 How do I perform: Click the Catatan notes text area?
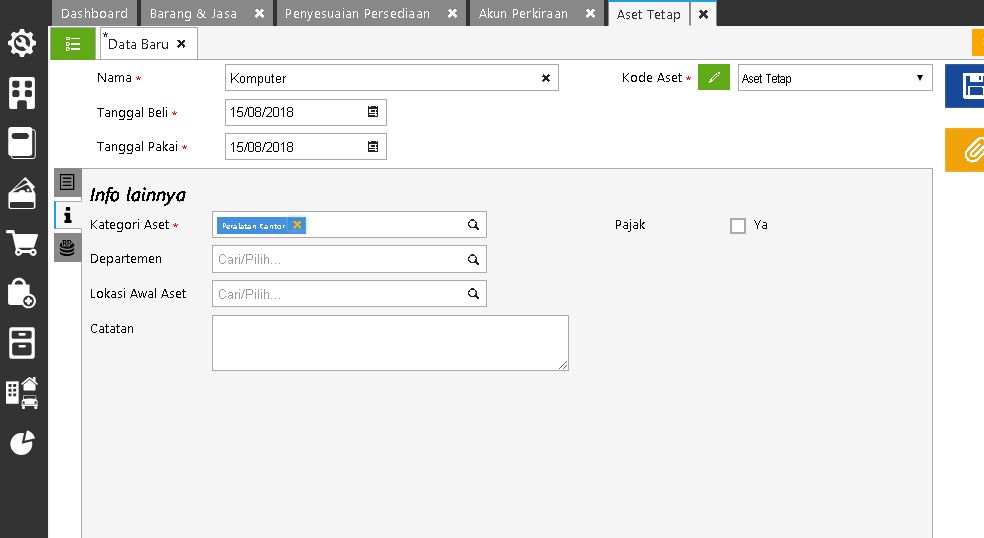tap(390, 343)
